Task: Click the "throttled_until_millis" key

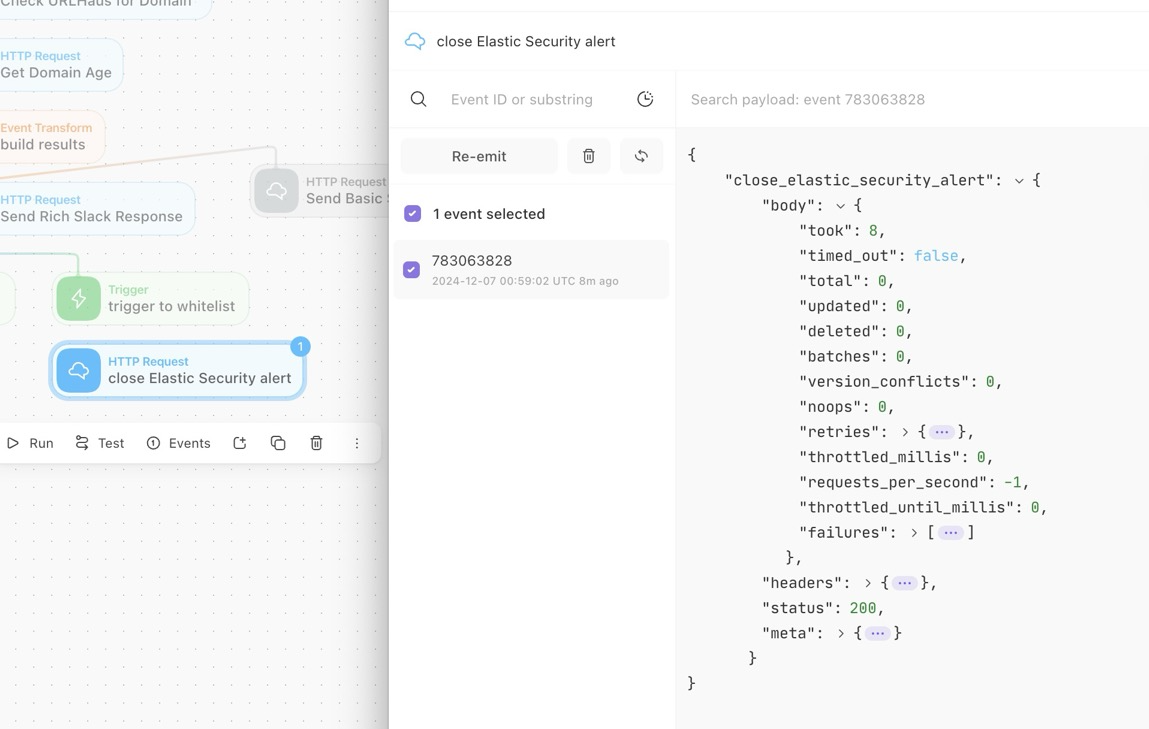Action: coord(906,508)
